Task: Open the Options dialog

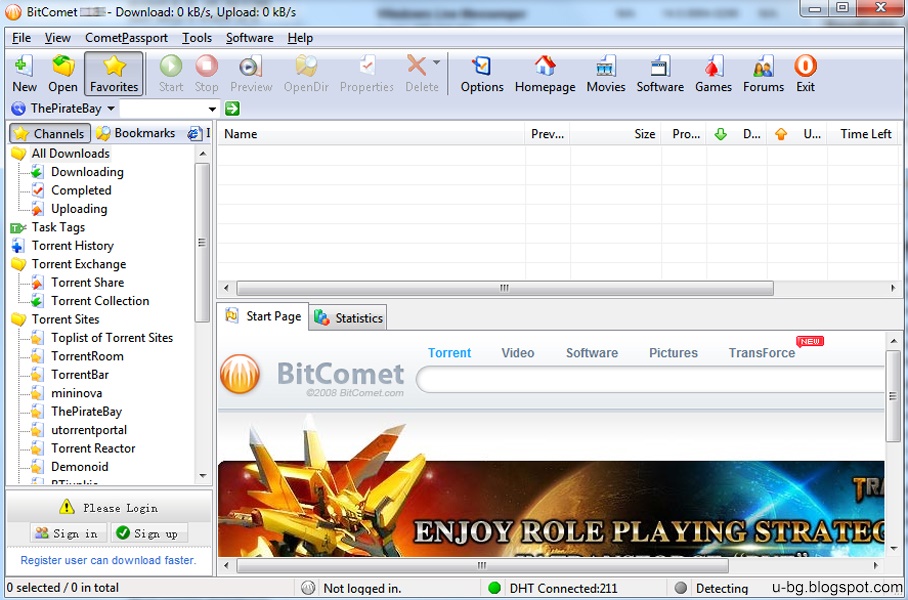Action: (482, 74)
